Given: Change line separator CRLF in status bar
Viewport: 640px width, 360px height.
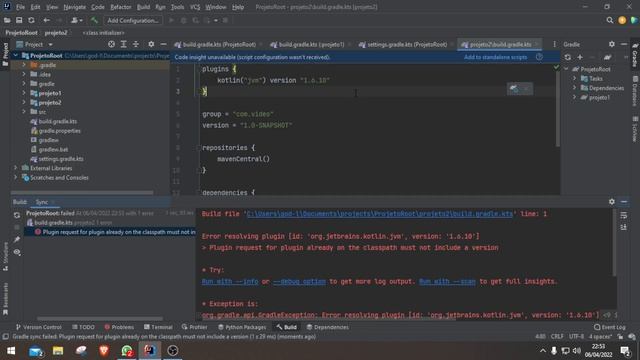Looking at the screenshot, I should [557, 337].
